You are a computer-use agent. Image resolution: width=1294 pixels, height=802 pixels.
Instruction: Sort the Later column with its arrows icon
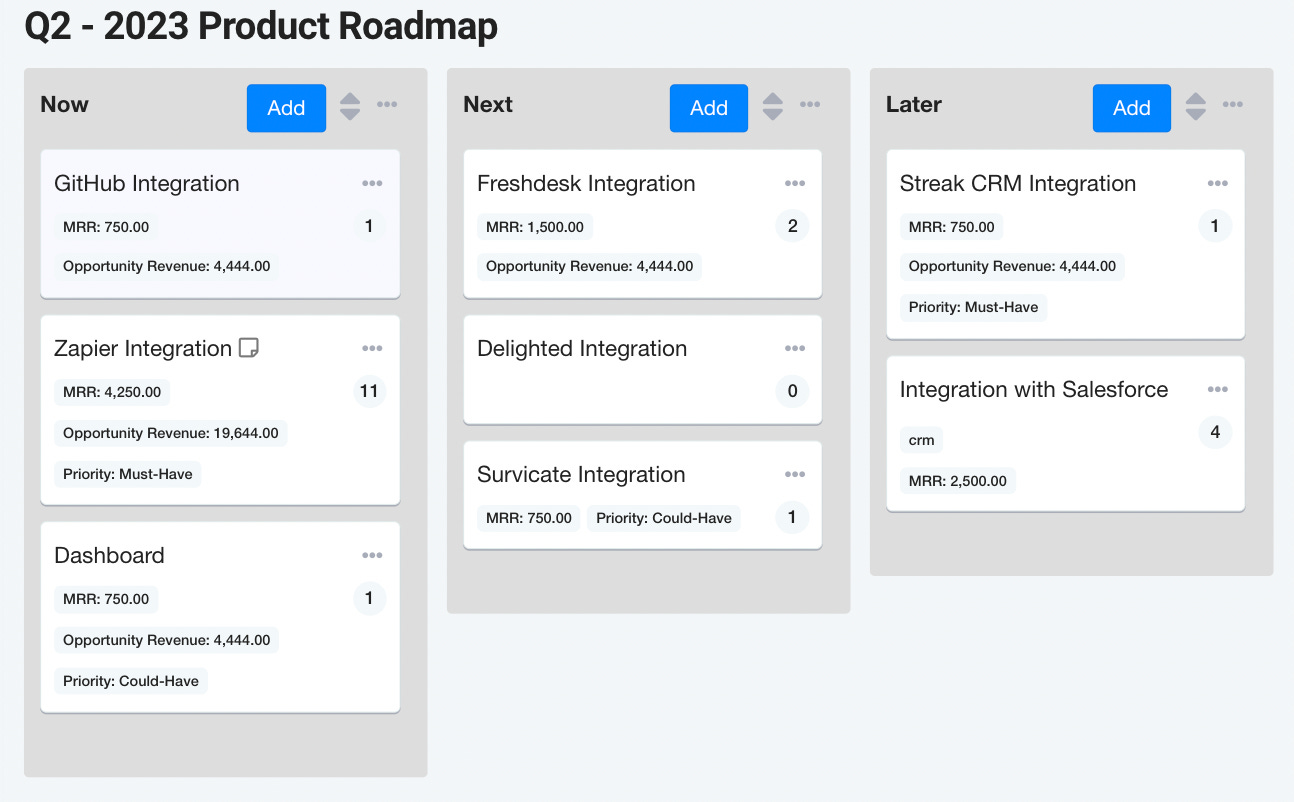1196,106
